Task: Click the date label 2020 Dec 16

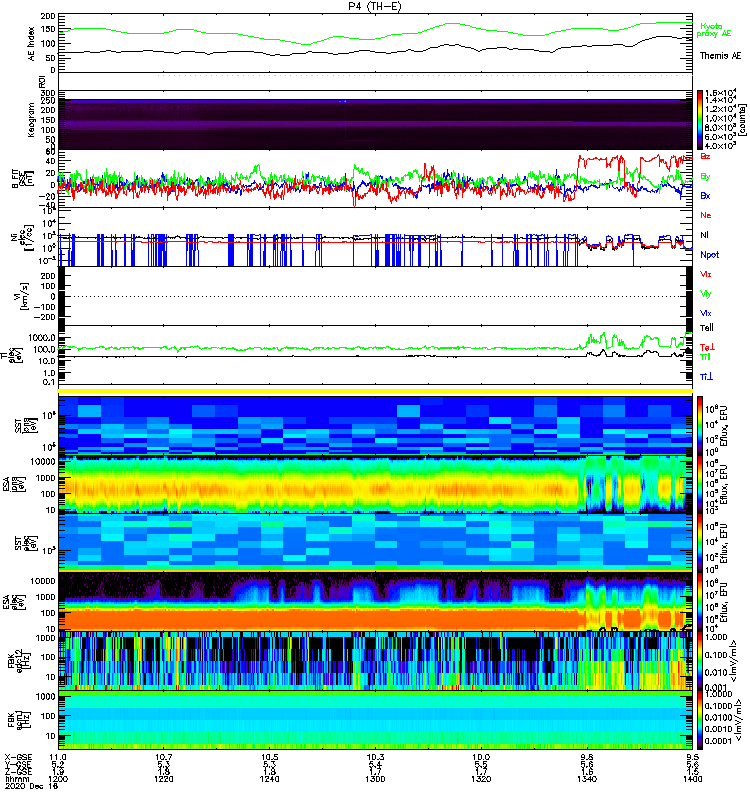Action: tap(31, 786)
